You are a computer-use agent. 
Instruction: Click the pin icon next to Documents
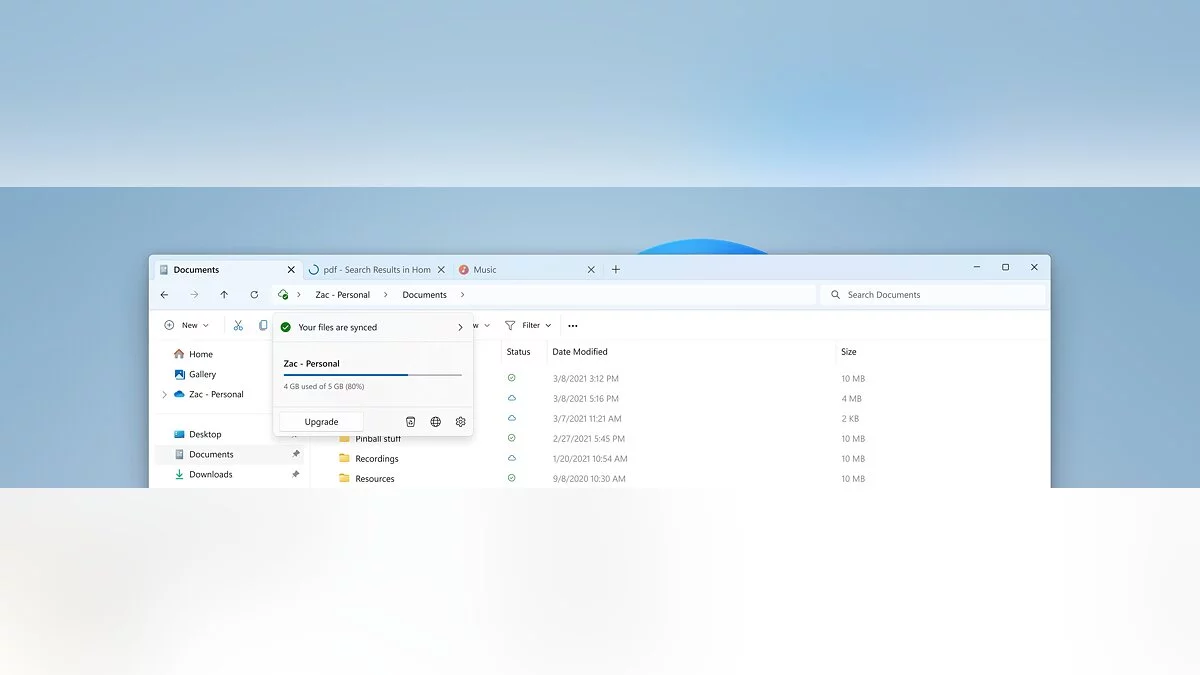(295, 454)
